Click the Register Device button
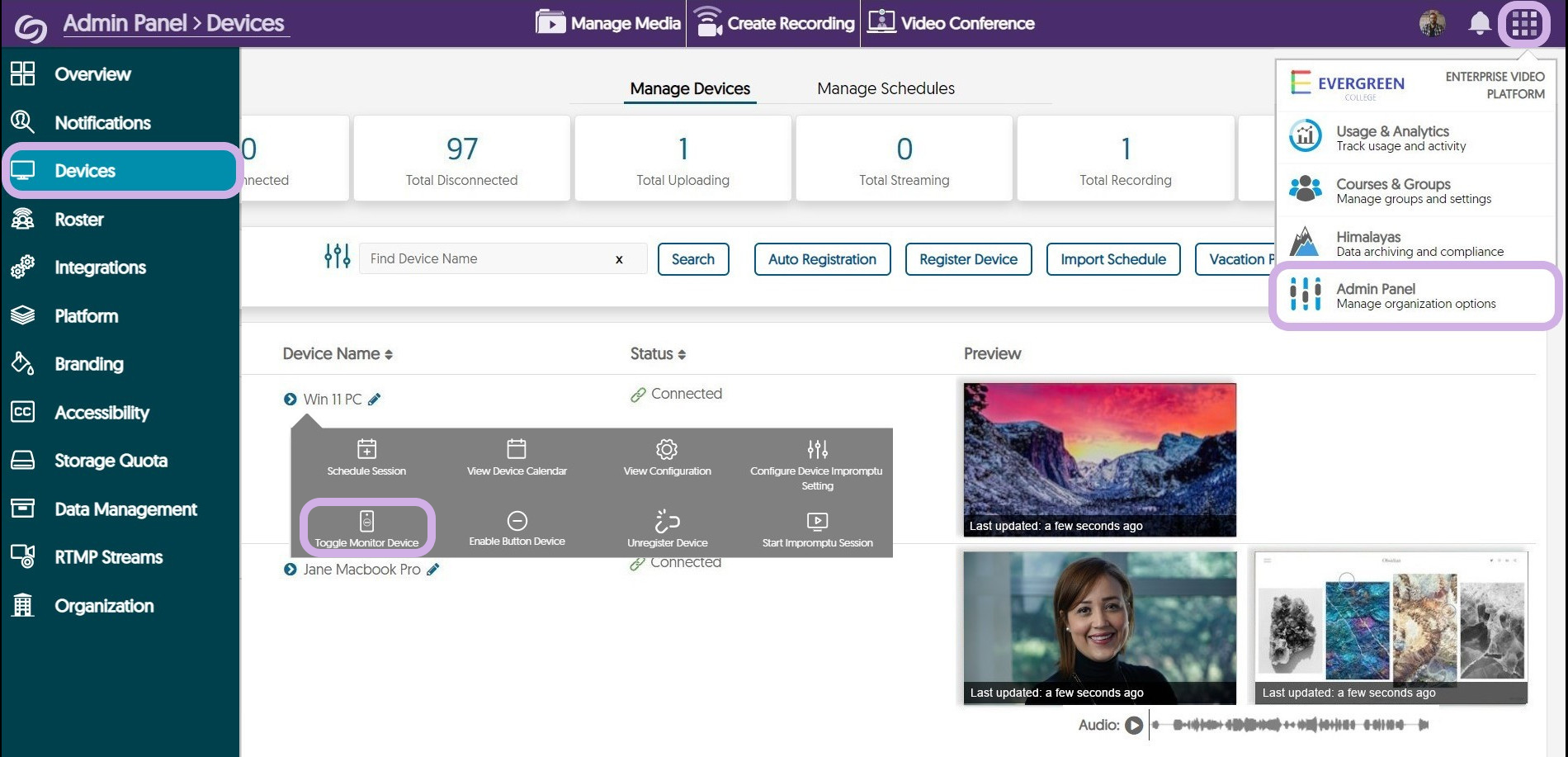This screenshot has height=757, width=1568. 968,259
